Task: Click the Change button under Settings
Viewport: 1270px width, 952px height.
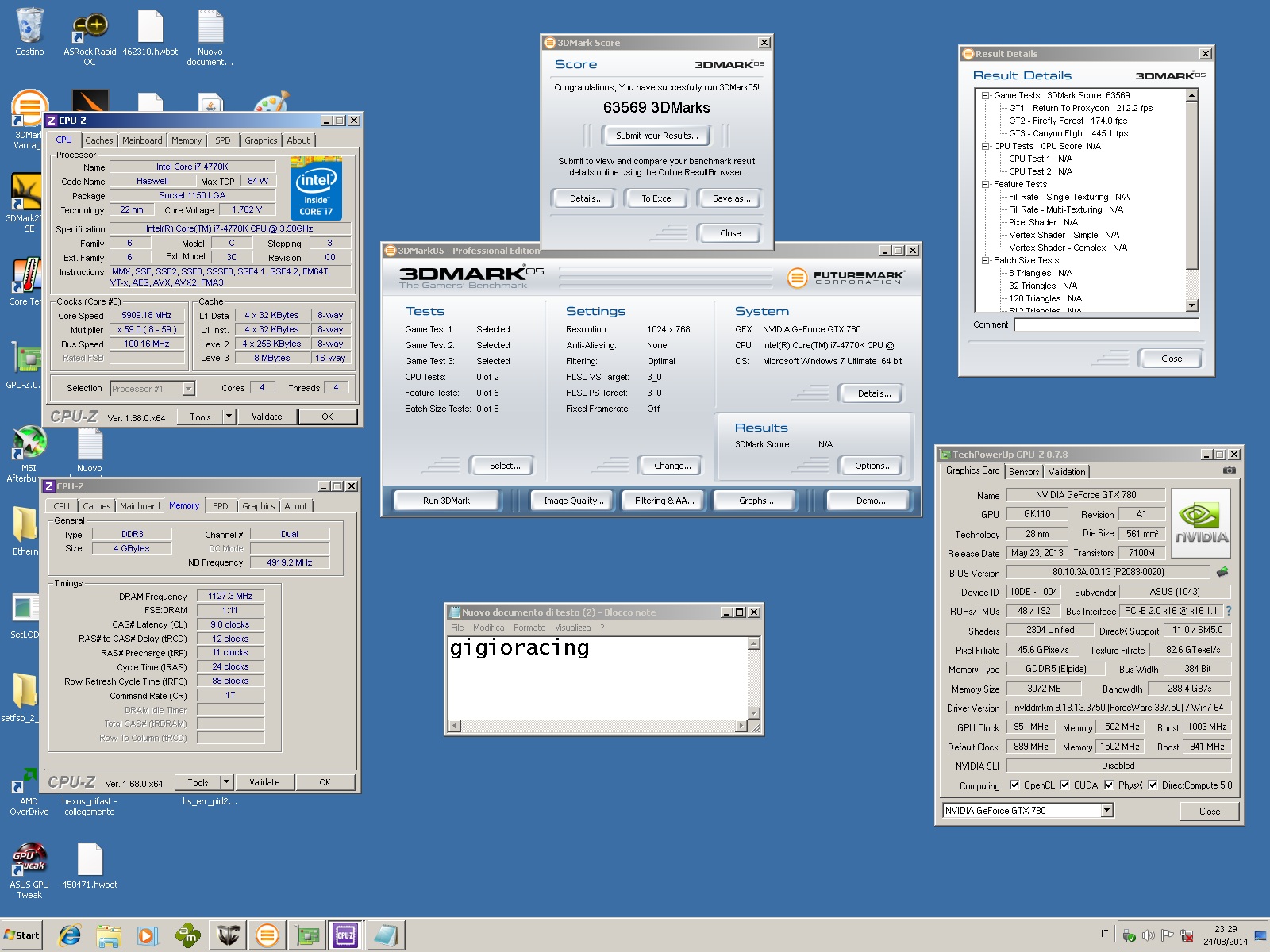Action: [x=672, y=466]
